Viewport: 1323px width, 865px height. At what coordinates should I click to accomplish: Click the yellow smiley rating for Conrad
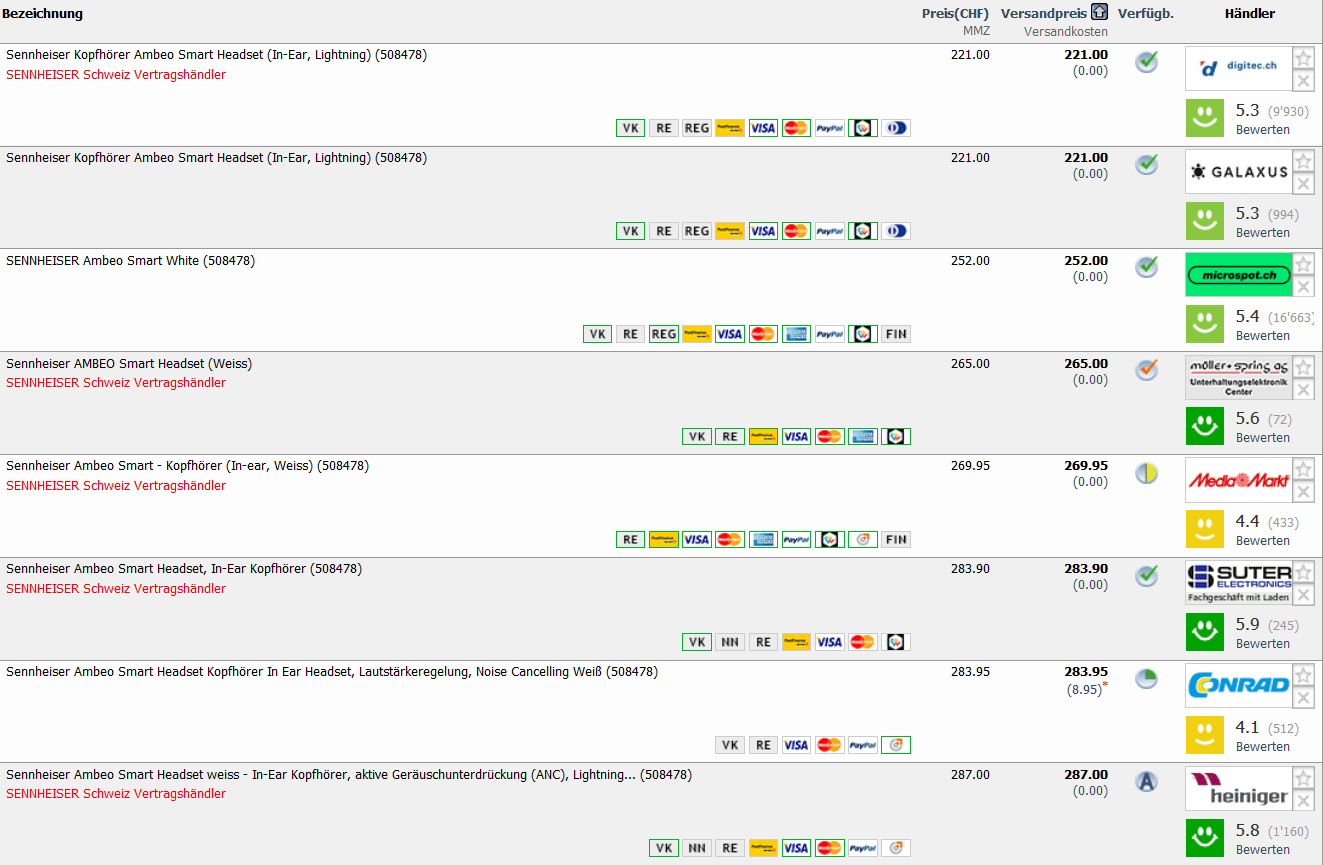tap(1205, 735)
